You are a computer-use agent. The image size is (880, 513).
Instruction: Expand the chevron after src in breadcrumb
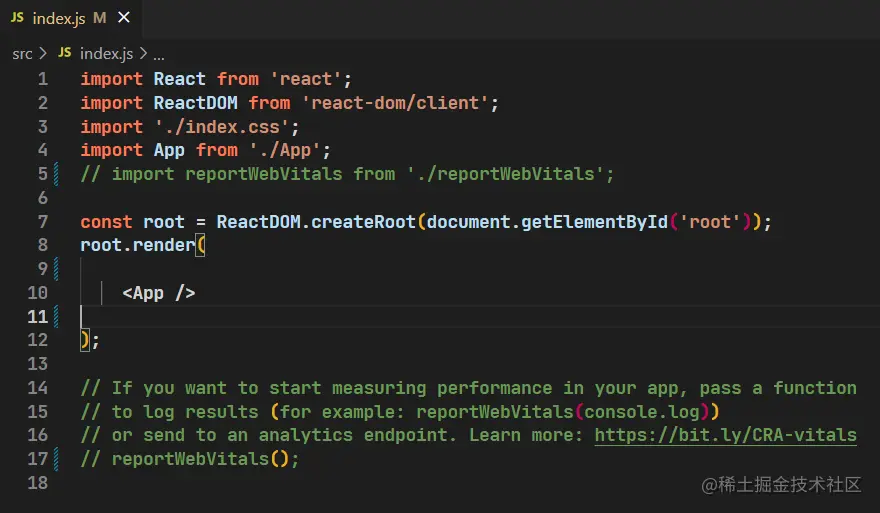click(x=43, y=53)
